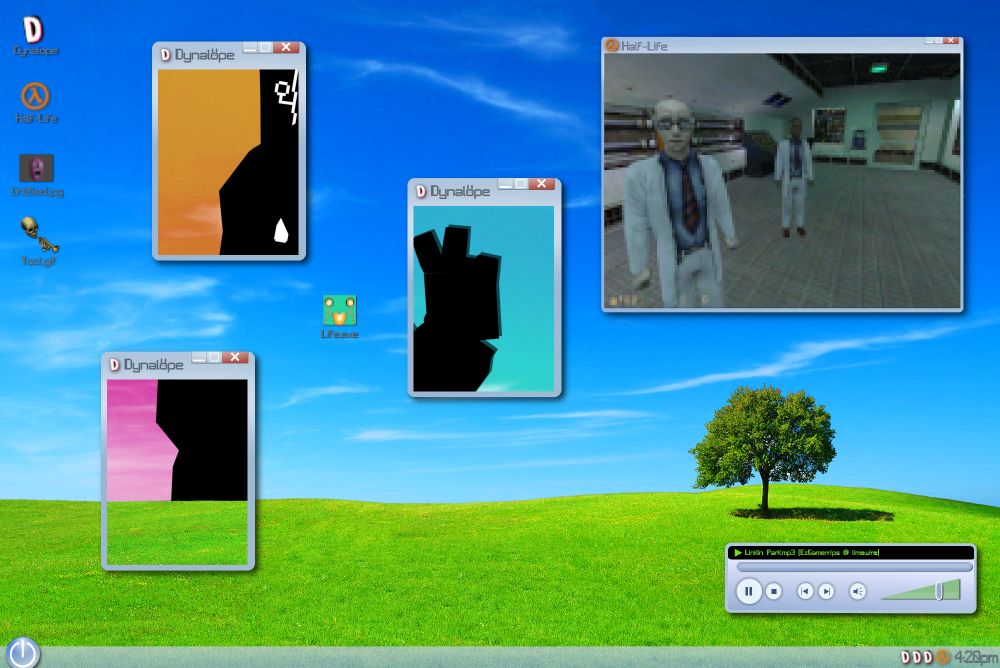Click the Half-Life window title bar icon
Viewport: 1000px width, 668px height.
(x=612, y=45)
